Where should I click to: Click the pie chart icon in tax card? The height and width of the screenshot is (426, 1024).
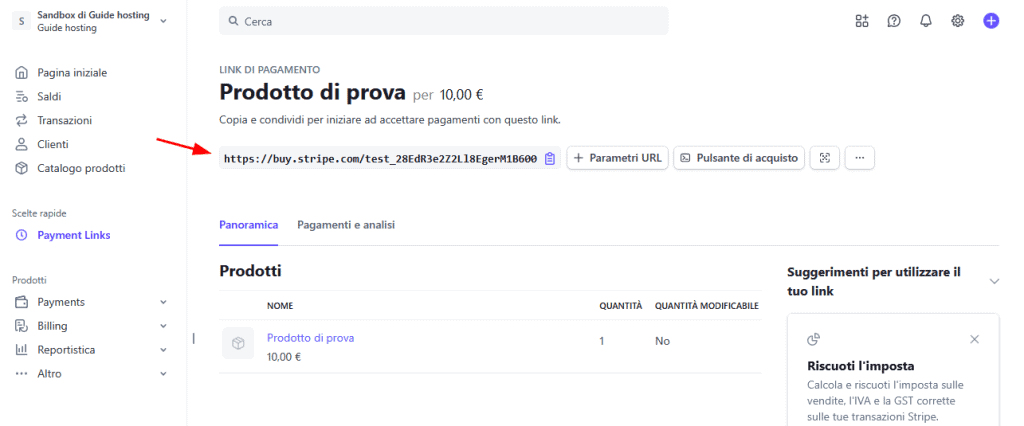coord(814,338)
